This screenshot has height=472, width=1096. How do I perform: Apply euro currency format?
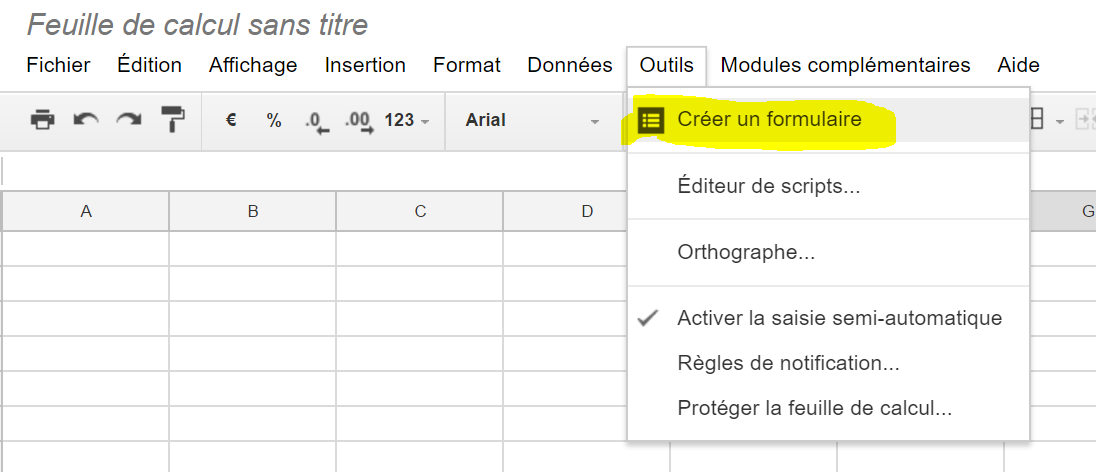[x=231, y=120]
